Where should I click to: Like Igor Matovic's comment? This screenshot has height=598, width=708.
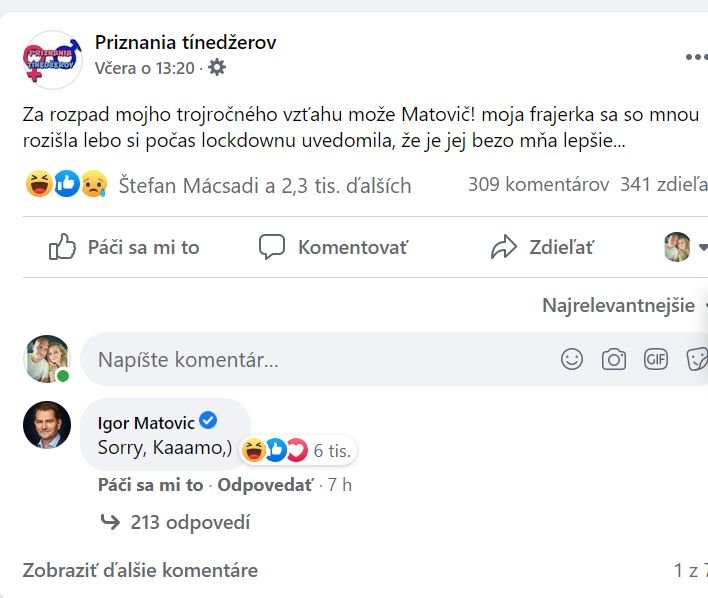point(148,486)
